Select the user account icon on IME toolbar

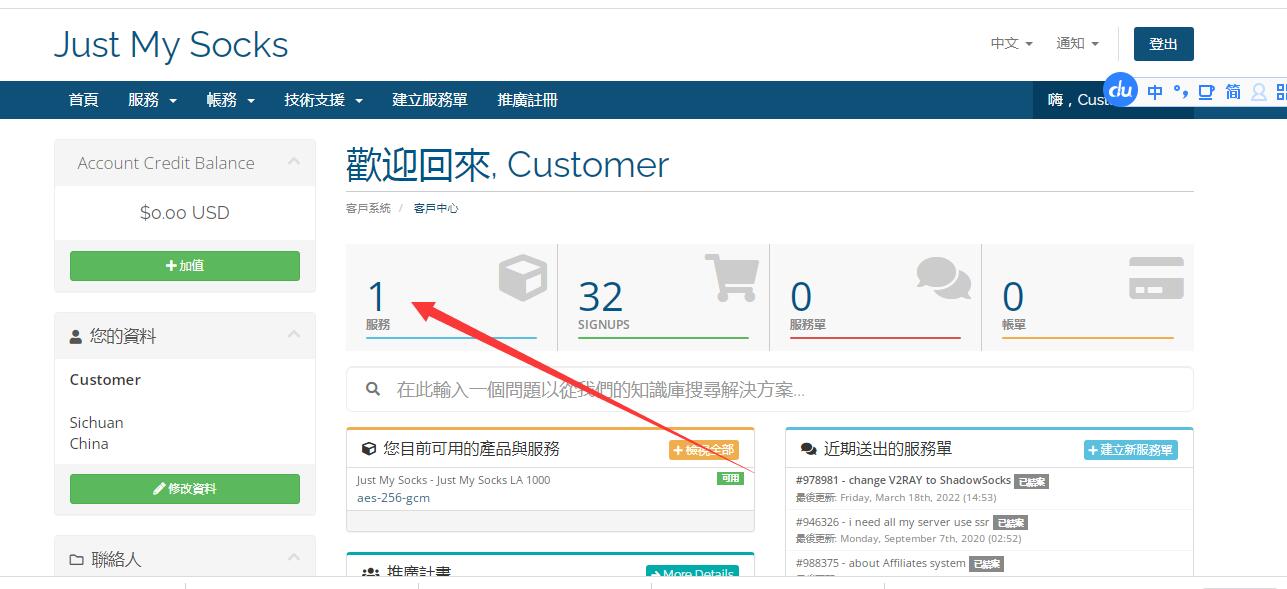[1259, 92]
